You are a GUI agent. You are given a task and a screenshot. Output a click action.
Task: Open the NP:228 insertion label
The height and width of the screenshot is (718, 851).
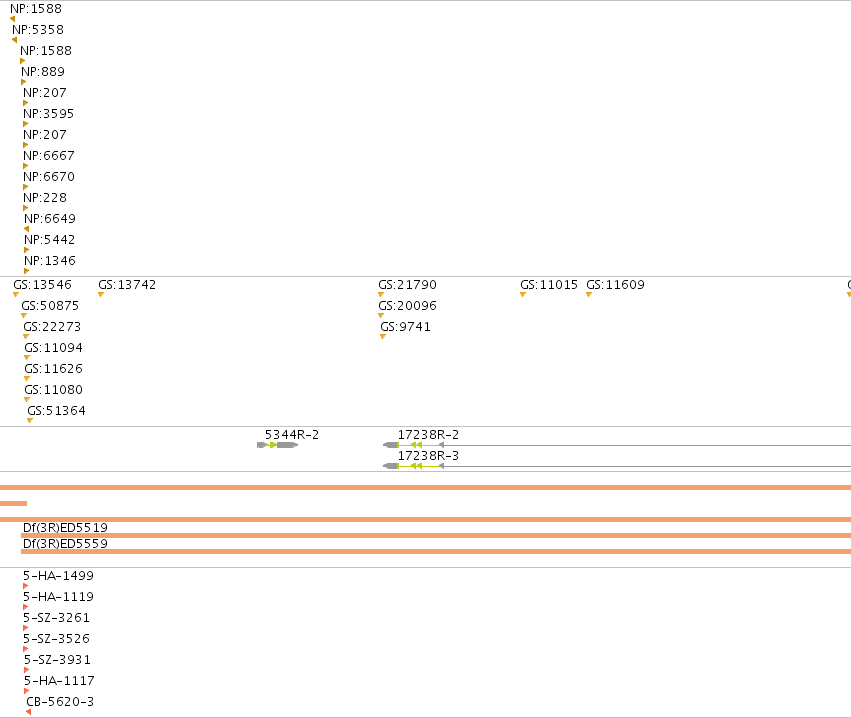[x=45, y=198]
